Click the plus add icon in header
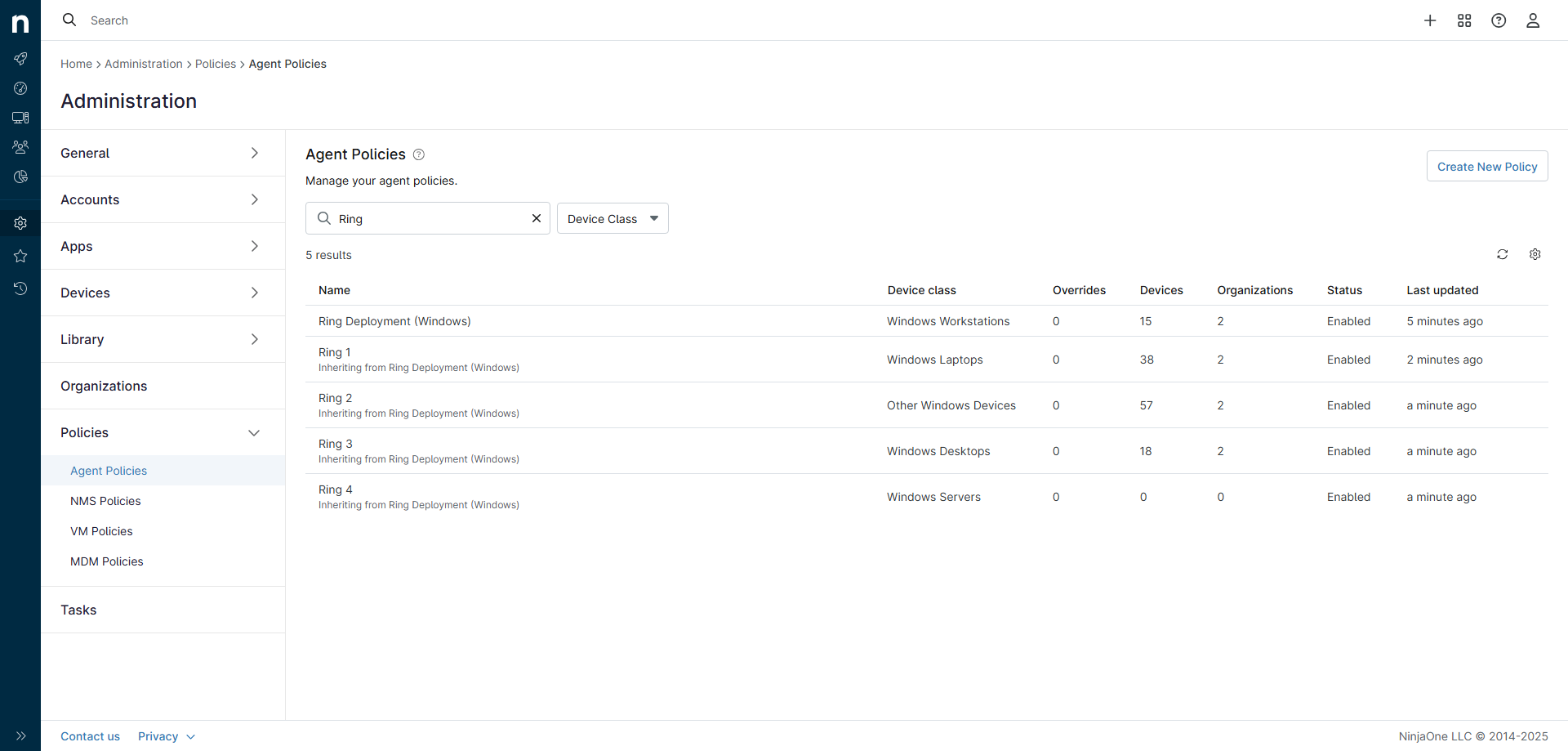Image resolution: width=1568 pixels, height=751 pixels. click(x=1430, y=20)
